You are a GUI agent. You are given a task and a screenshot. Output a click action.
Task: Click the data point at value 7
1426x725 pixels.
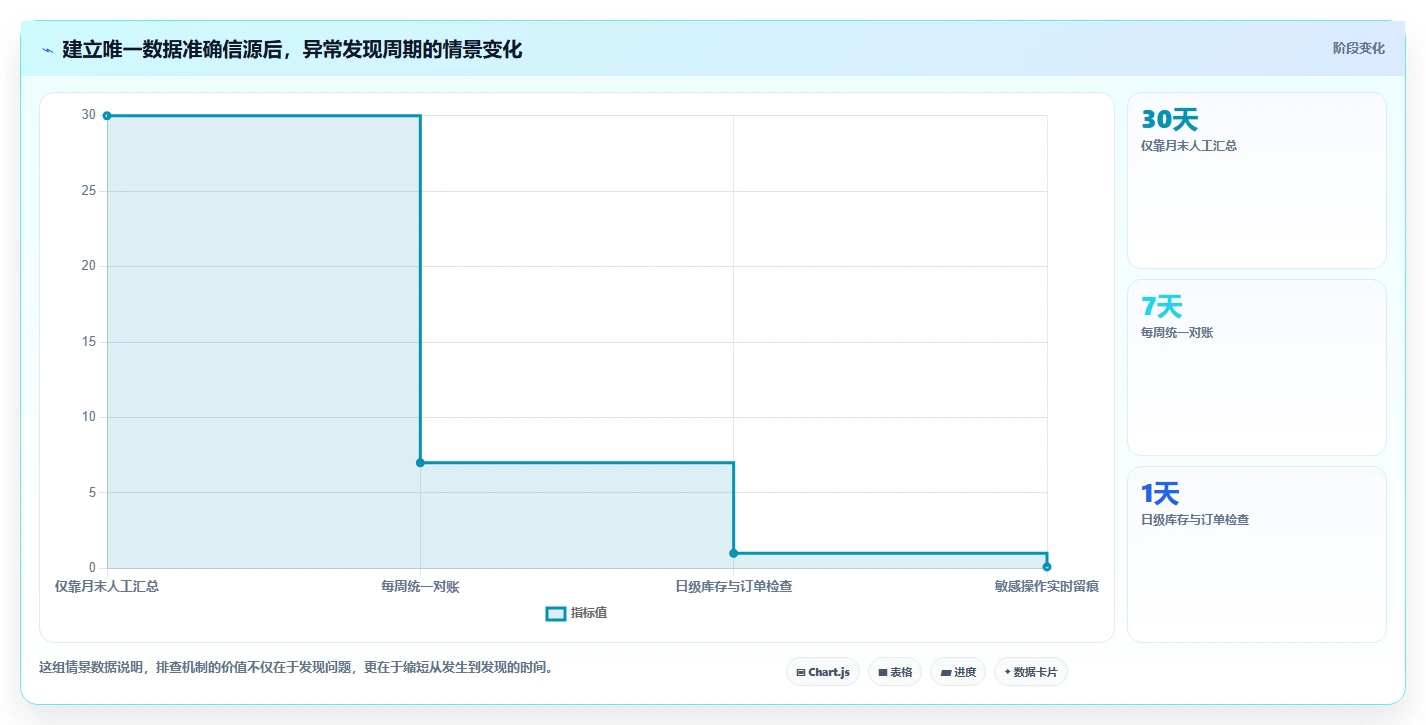420,462
